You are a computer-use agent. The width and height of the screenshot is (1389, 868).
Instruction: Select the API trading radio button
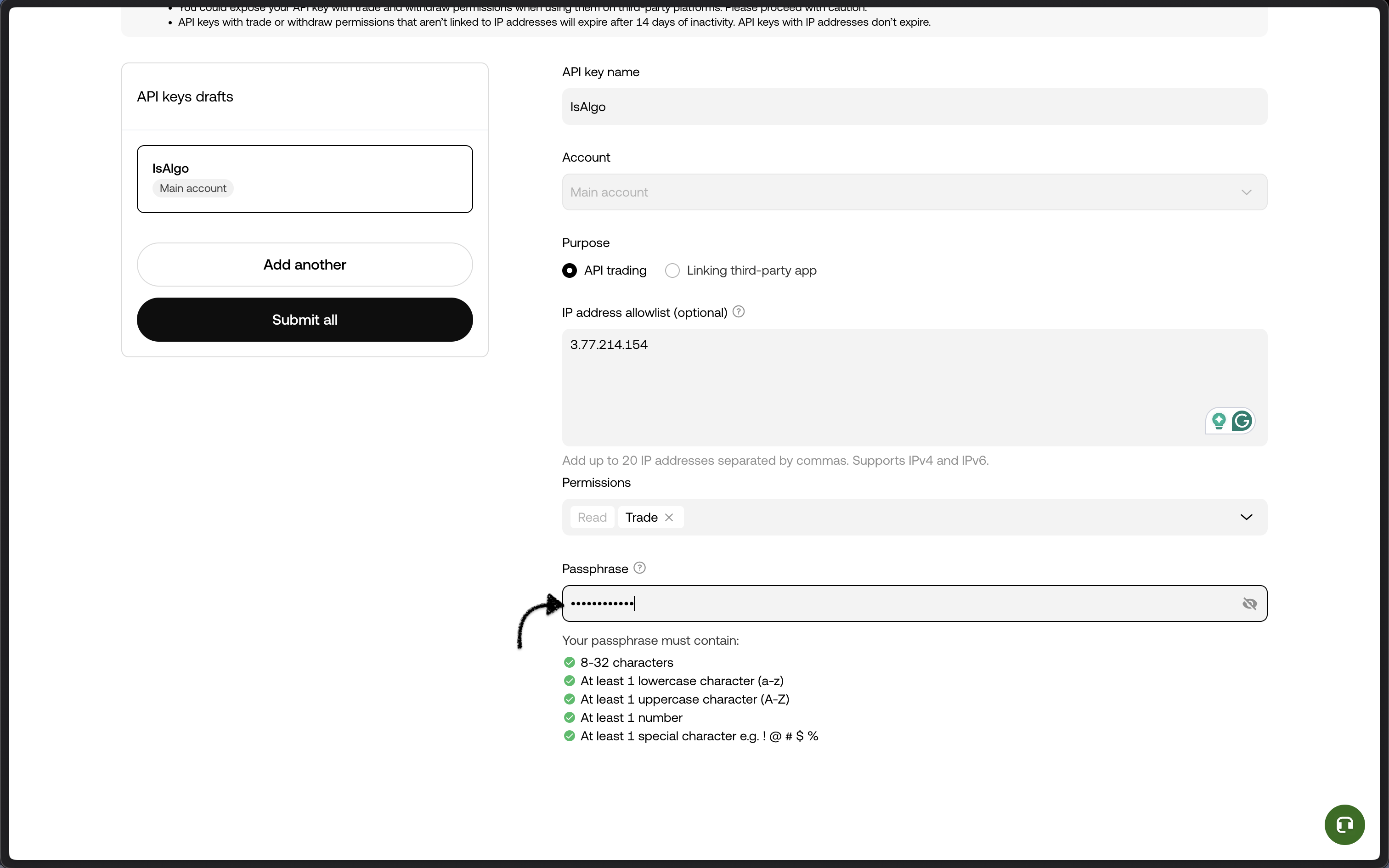570,270
